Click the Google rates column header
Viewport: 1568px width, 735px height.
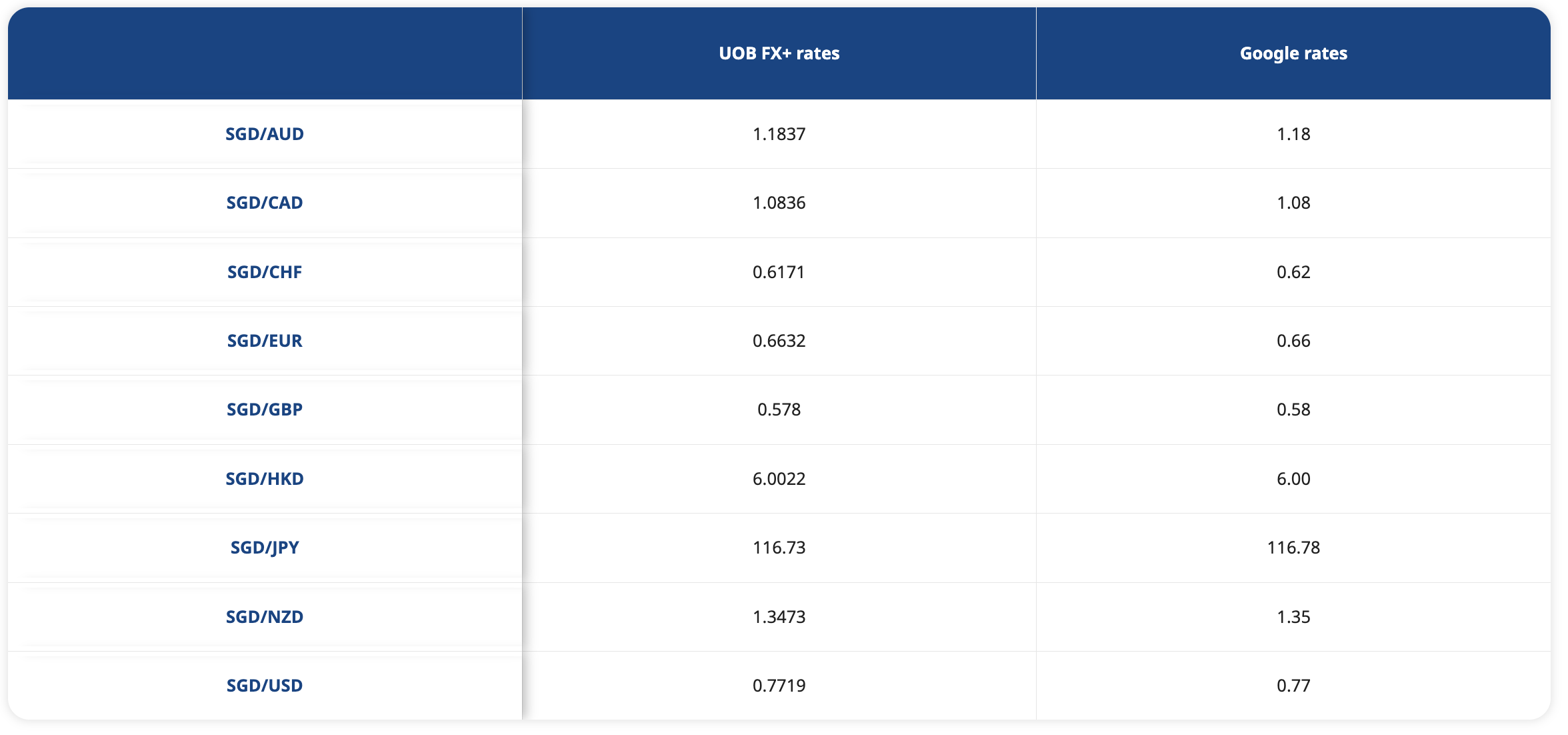point(1293,53)
